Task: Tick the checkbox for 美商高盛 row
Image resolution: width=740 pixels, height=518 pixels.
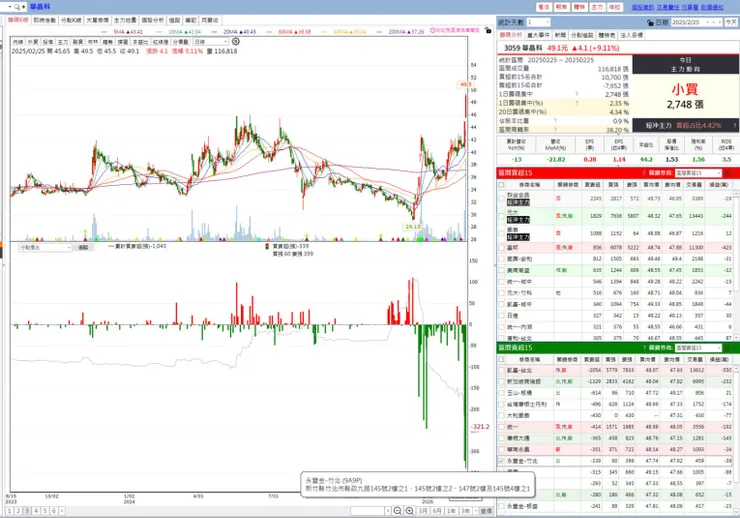Action: pyautogui.click(x=501, y=270)
